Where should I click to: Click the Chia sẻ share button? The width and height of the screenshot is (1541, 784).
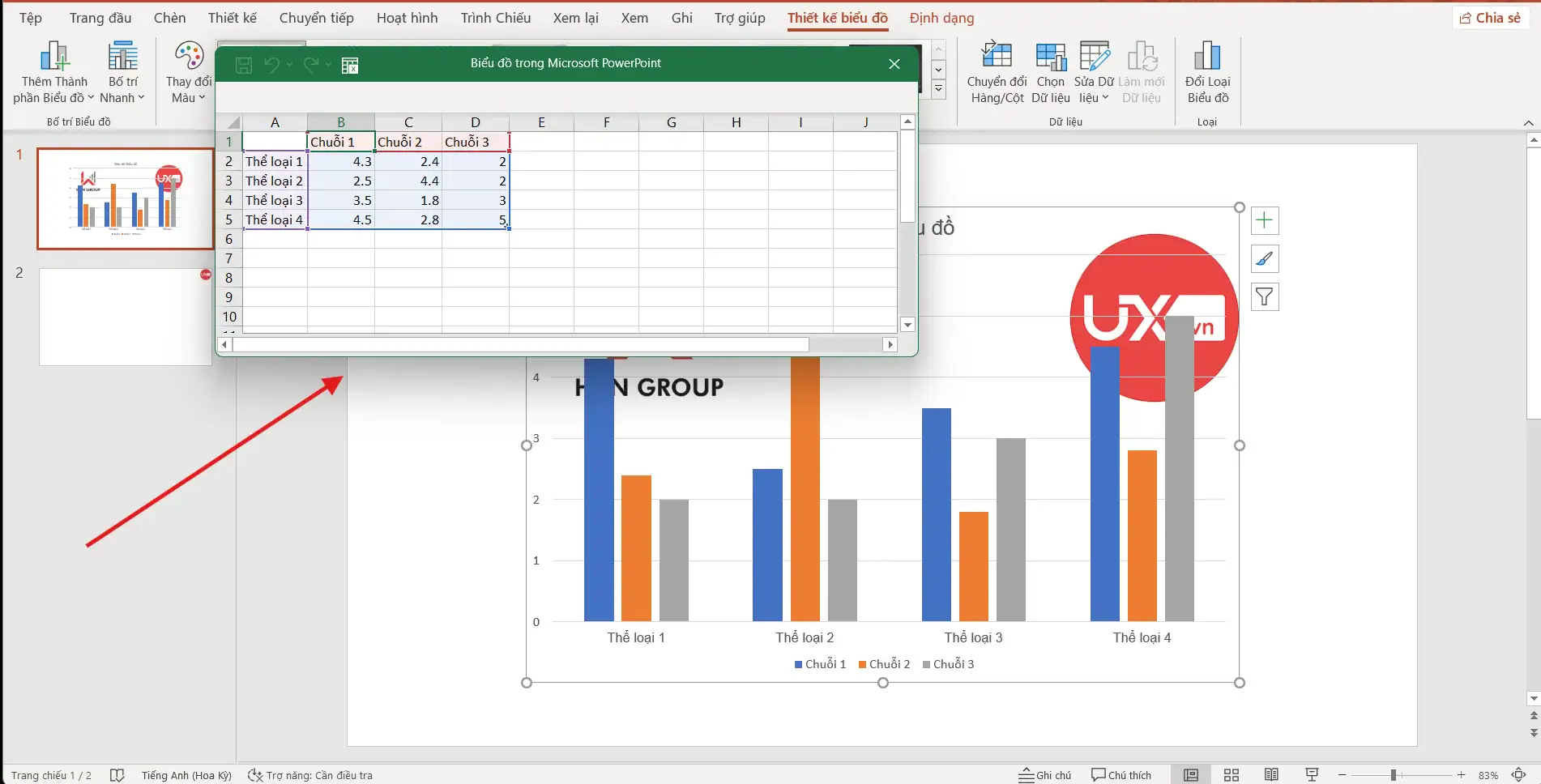click(1490, 18)
